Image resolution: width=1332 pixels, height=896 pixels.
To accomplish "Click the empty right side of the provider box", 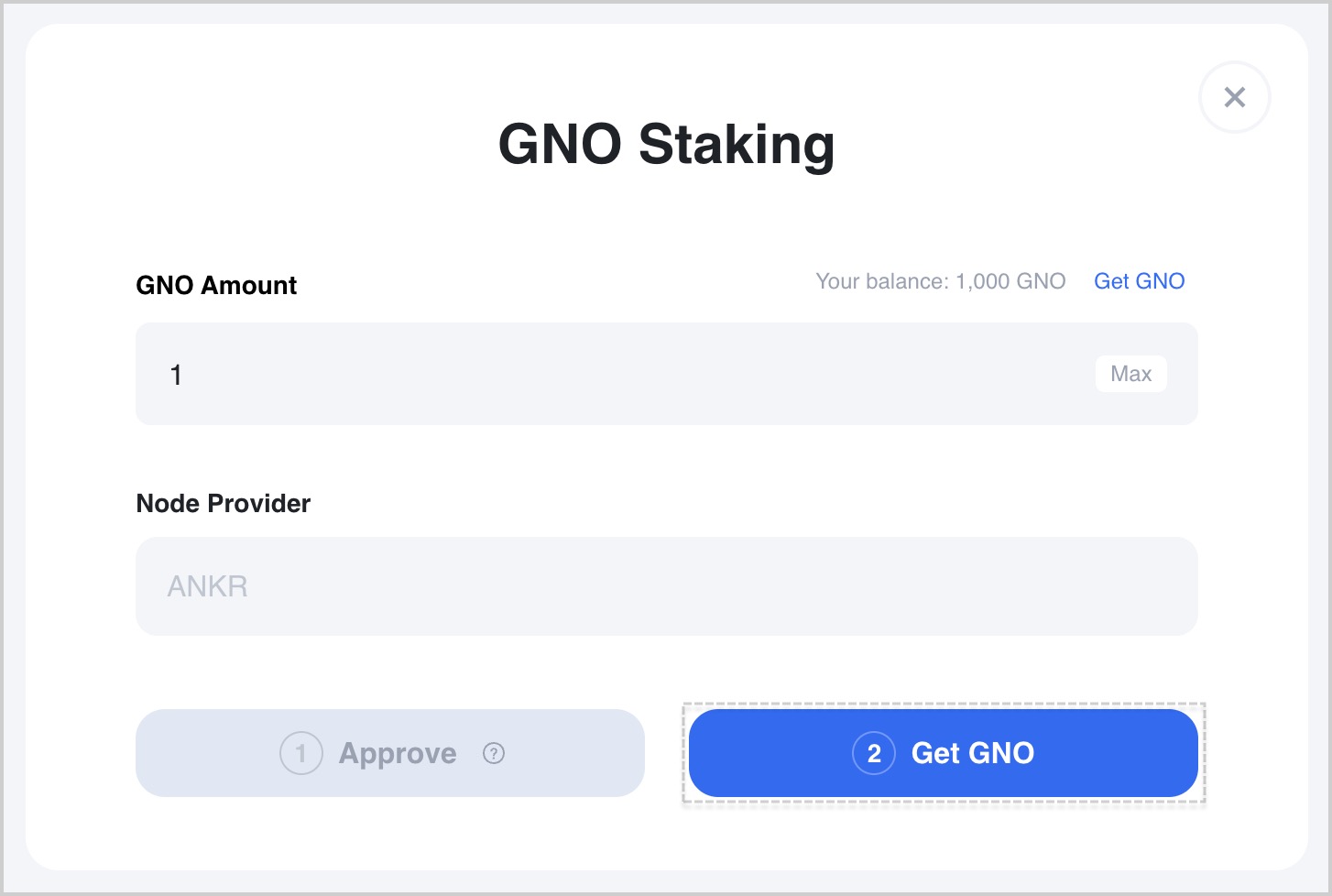I will pos(1008,586).
